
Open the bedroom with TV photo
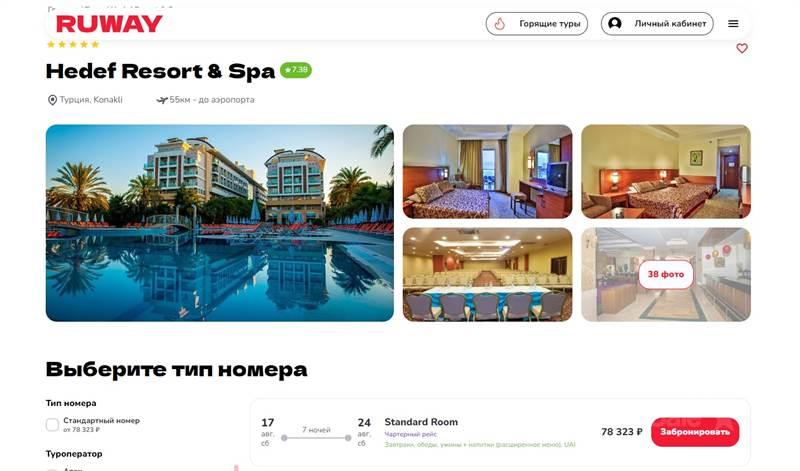488,171
